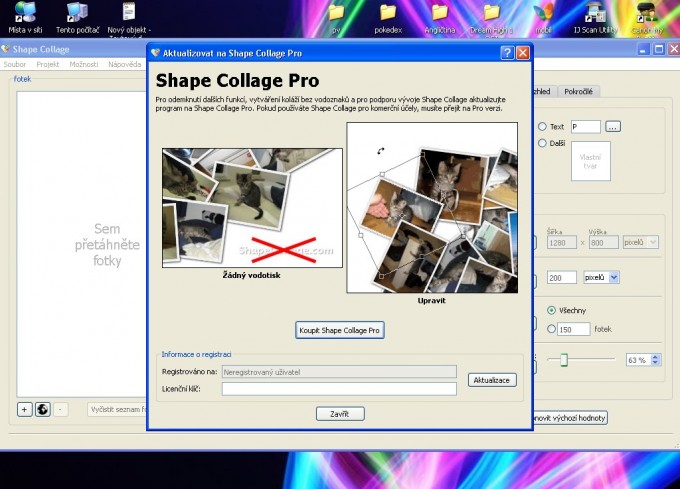Viewport: 680px width, 489px height.
Task: Decrease the 63 % spacing value with down arrow
Action: pos(655,363)
